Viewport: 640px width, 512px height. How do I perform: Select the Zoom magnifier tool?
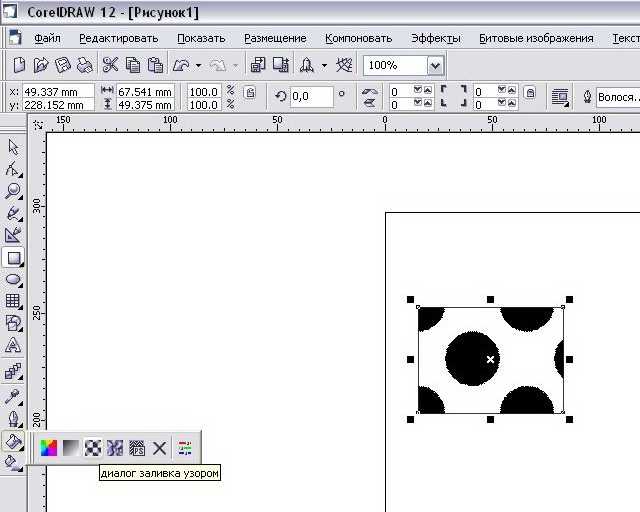[x=13, y=191]
